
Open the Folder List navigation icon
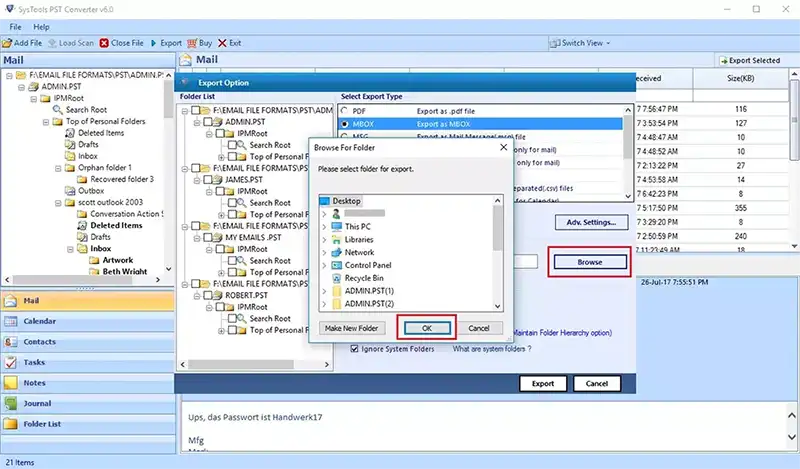point(10,424)
